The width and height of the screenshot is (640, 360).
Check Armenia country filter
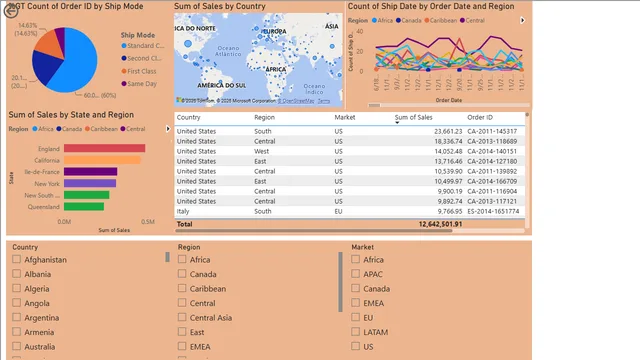(16, 332)
